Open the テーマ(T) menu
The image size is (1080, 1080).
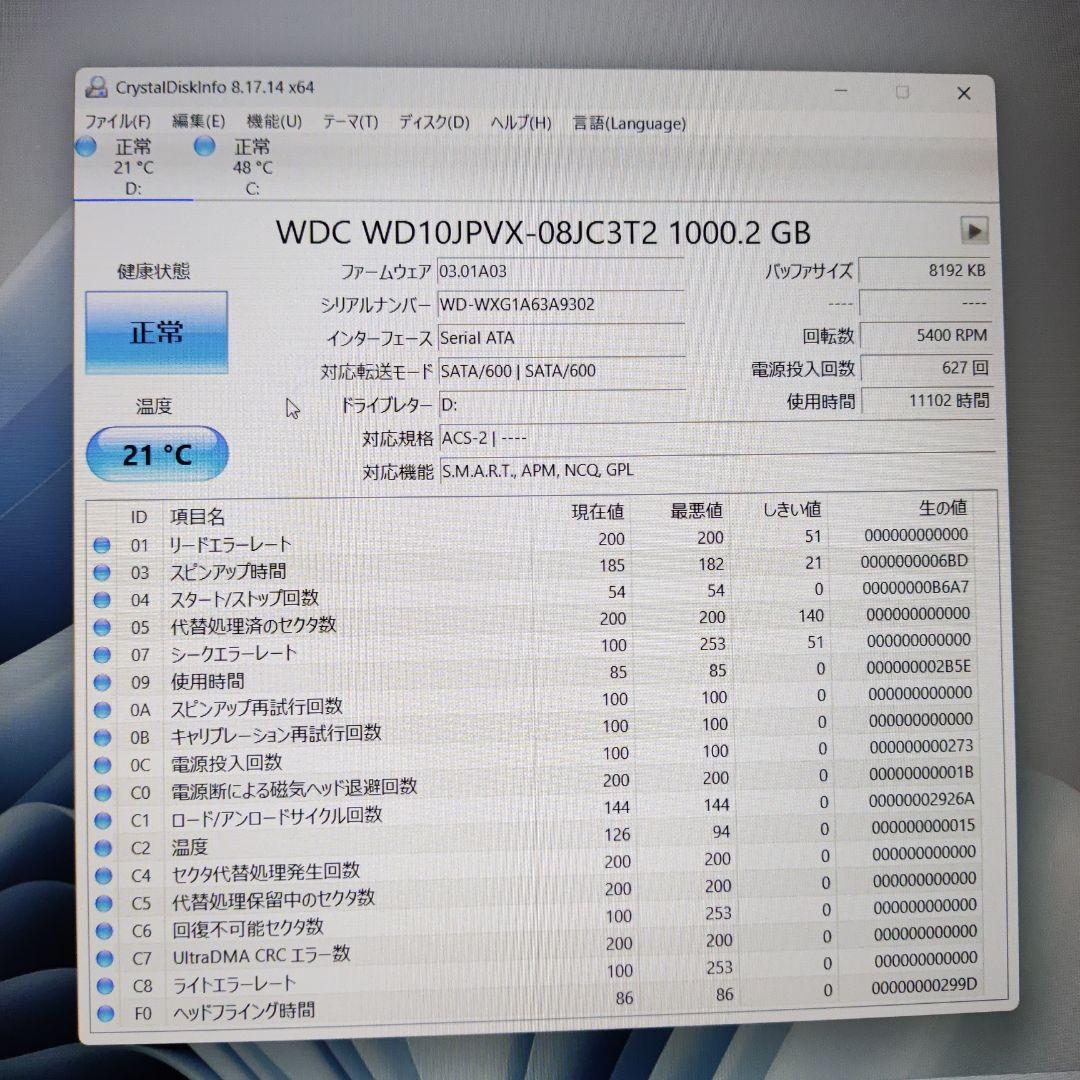(x=351, y=123)
